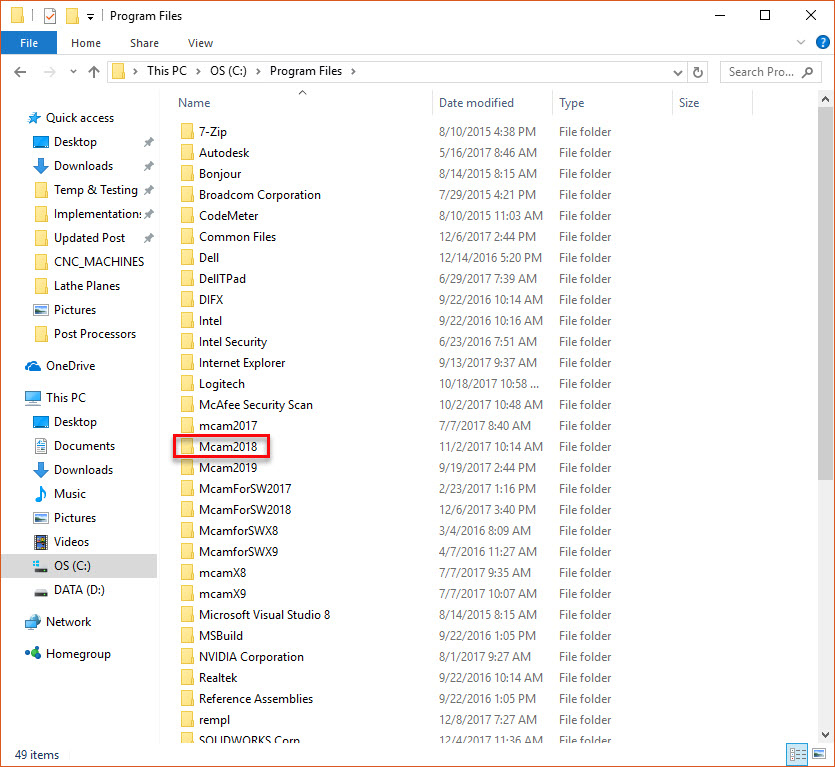
Task: Switch to large icons view in status bar
Action: point(819,754)
